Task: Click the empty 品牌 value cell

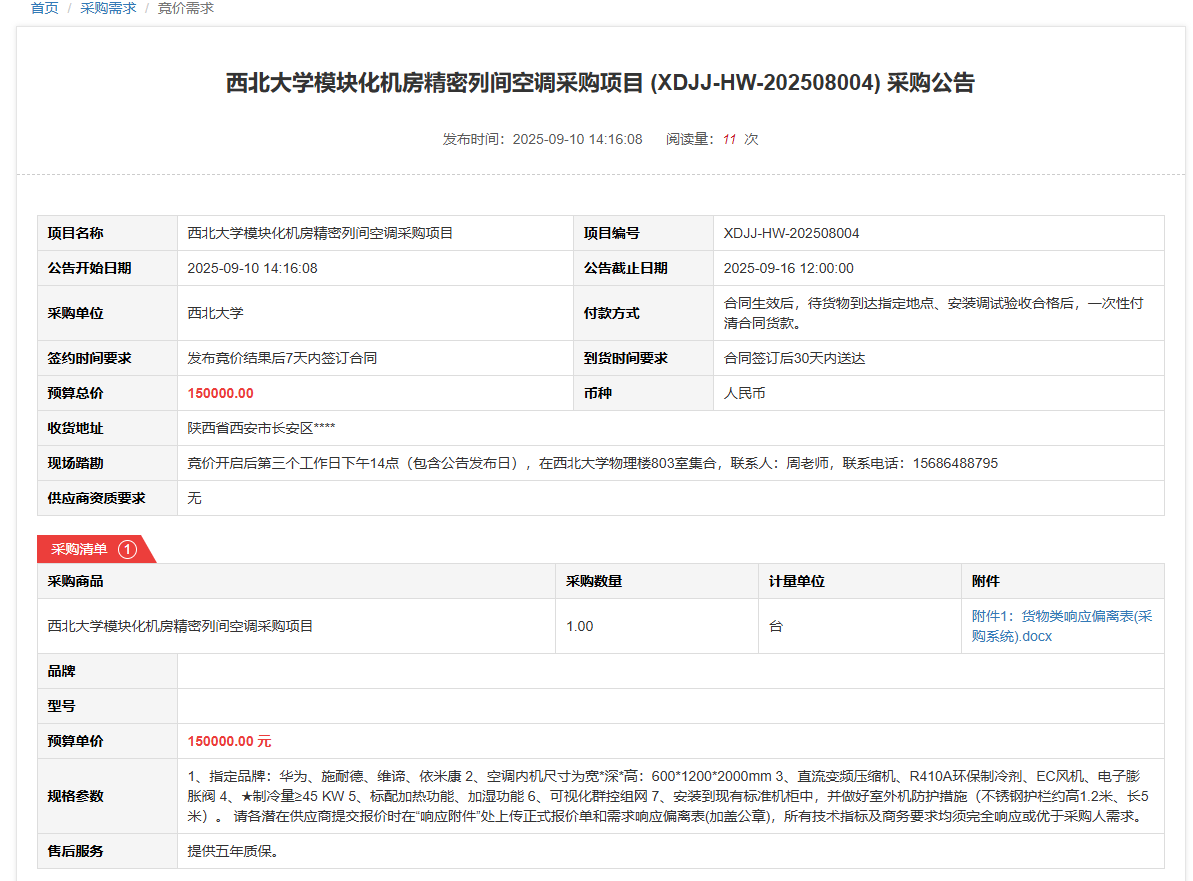Action: [670, 671]
